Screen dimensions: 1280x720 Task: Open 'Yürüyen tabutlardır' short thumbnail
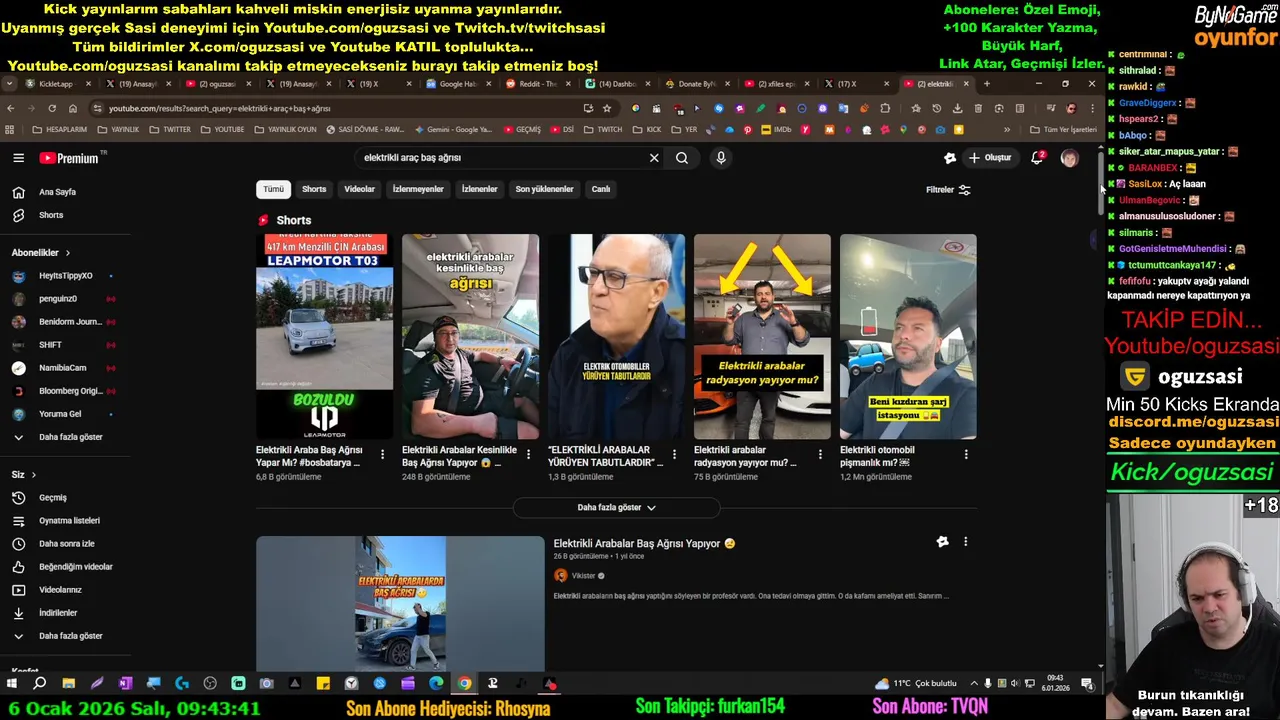coord(616,336)
